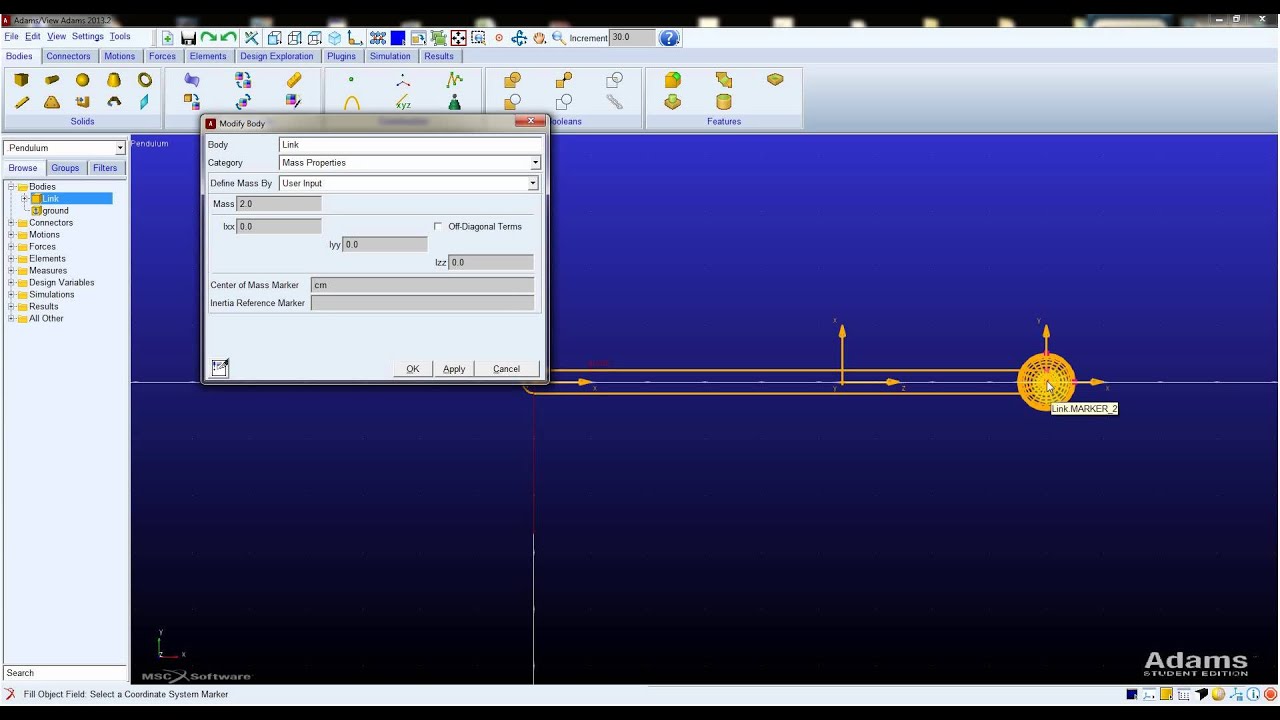Screen dimensions: 1280x720
Task: Click the Mass input field
Action: point(279,204)
